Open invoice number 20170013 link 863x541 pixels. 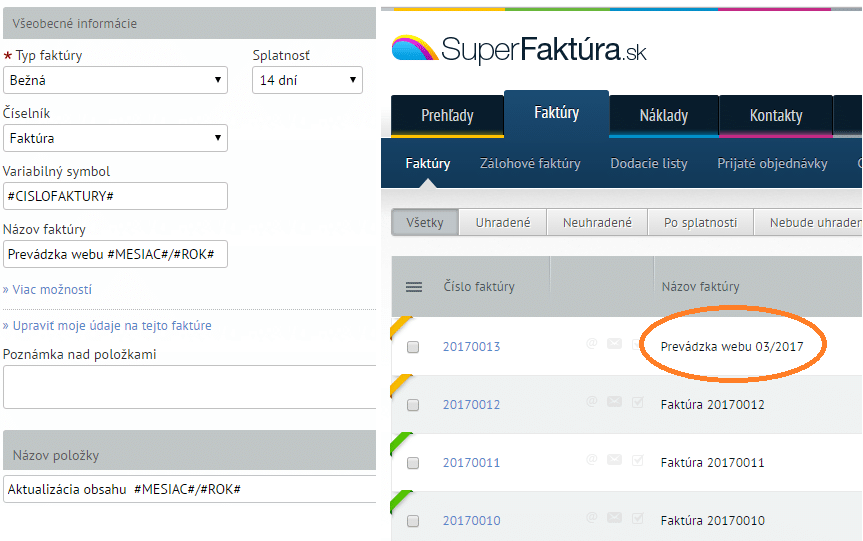point(472,347)
